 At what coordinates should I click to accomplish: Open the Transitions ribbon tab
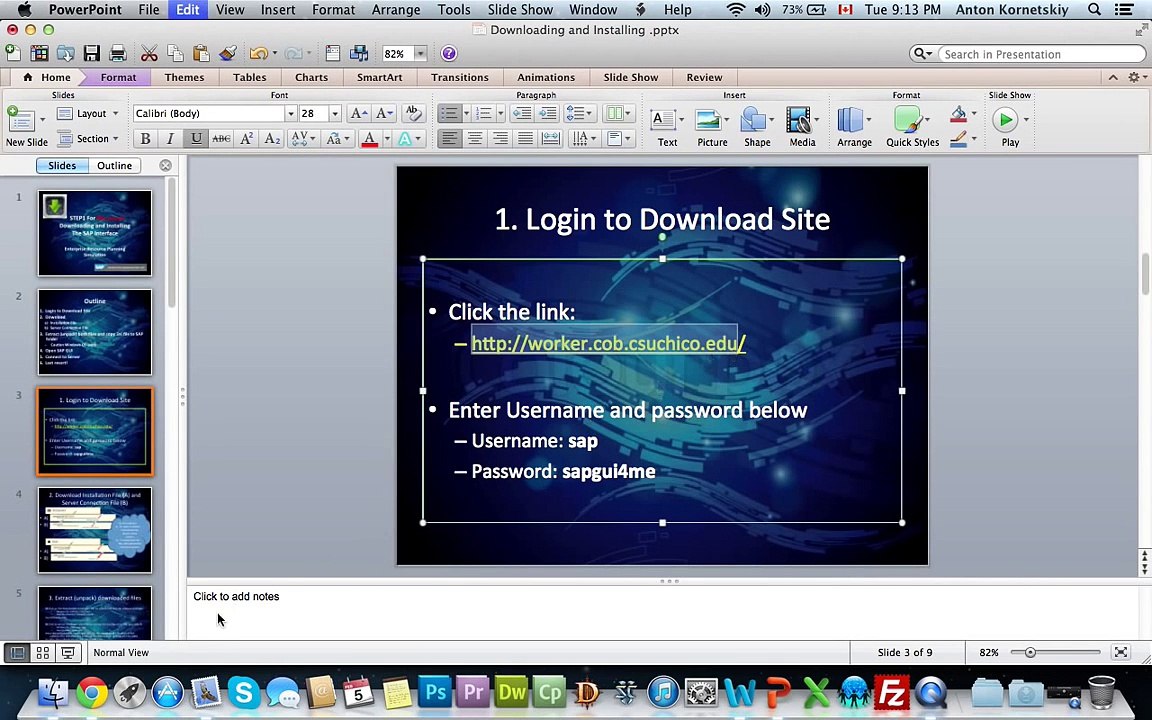coord(460,77)
